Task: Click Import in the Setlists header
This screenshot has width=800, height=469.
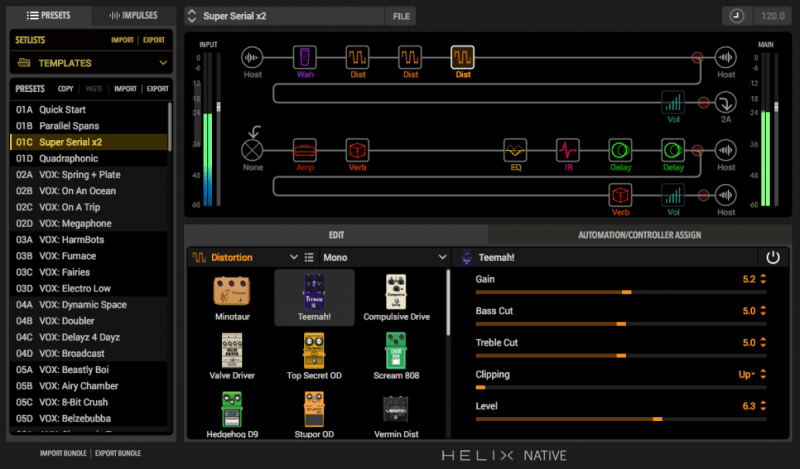Action: (122, 40)
